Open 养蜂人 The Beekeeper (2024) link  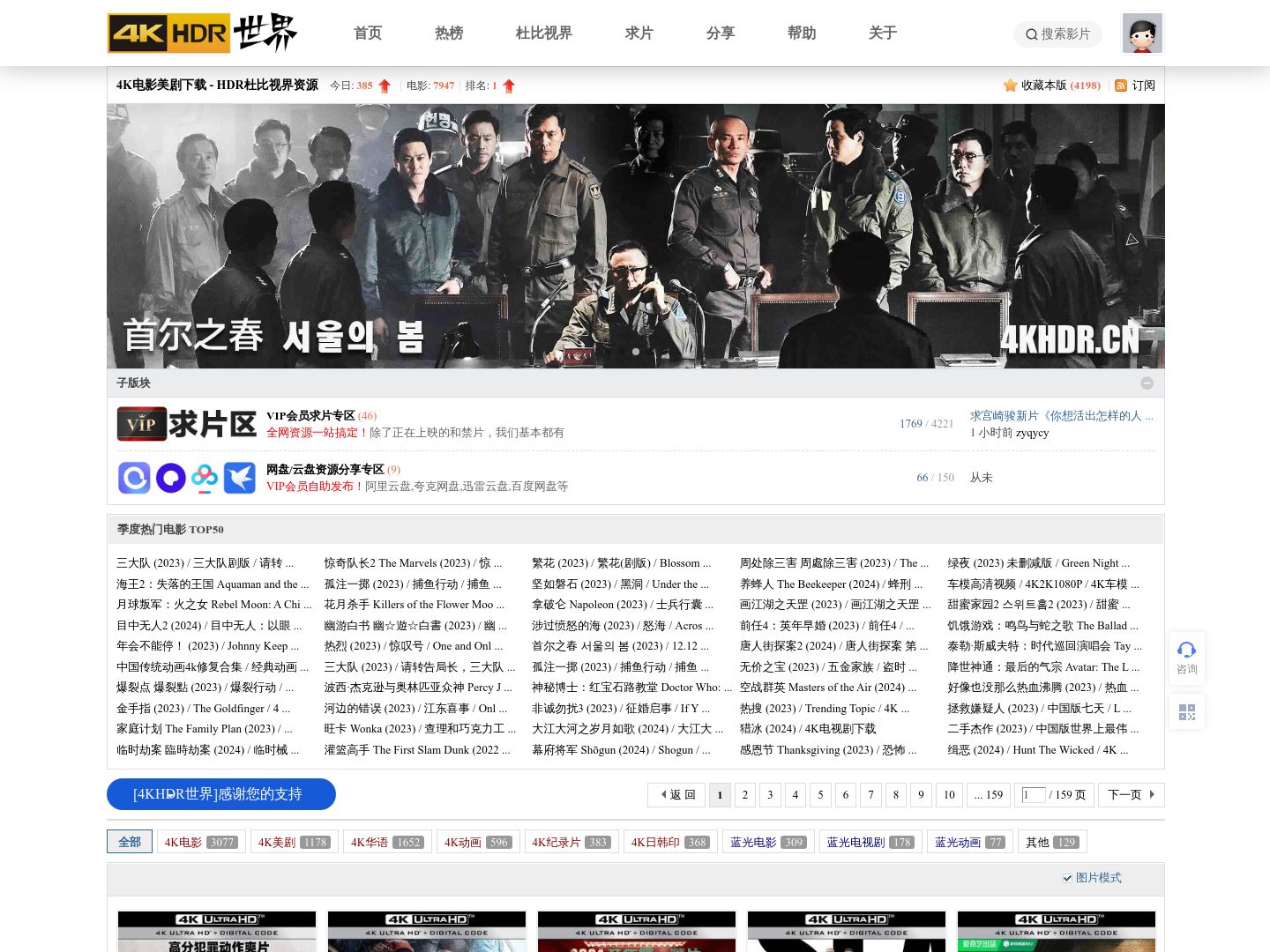[x=831, y=584]
